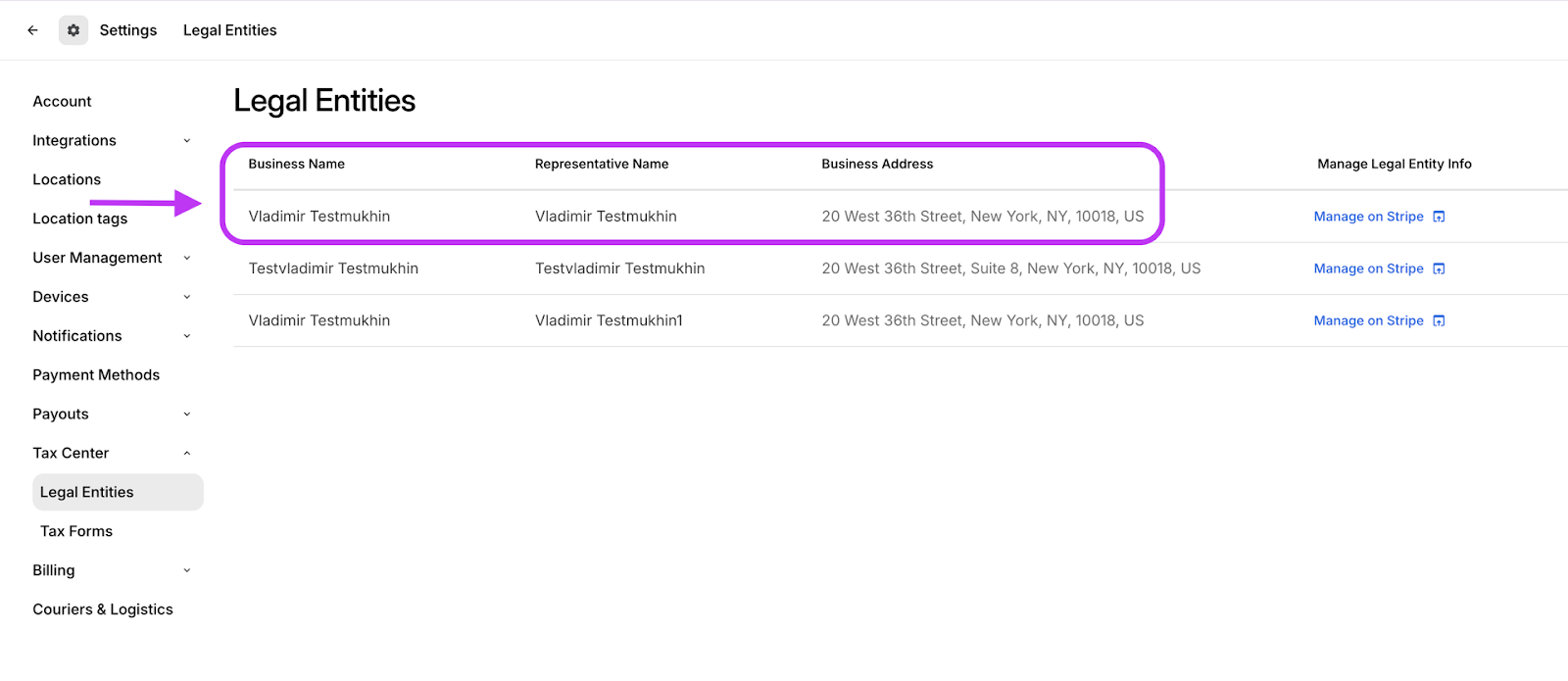
Task: Select Tax Forms under Tax Center
Action: pos(76,531)
